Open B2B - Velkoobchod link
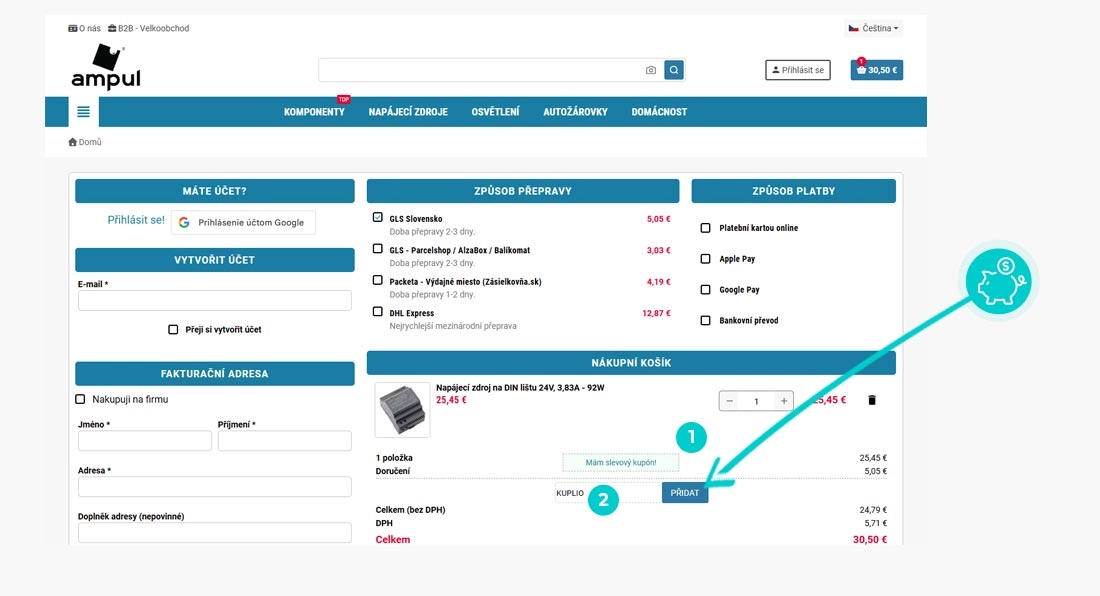The image size is (1100, 596). pyautogui.click(x=148, y=29)
